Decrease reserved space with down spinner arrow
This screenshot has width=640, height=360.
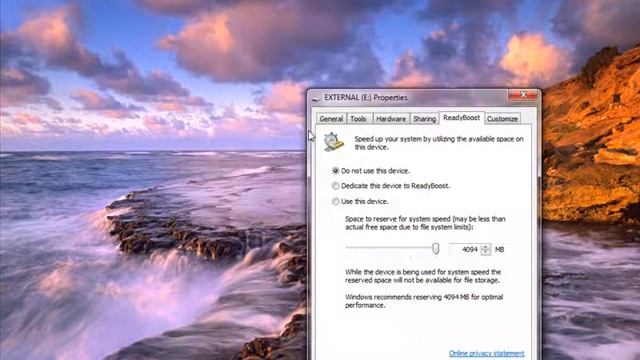(x=485, y=252)
